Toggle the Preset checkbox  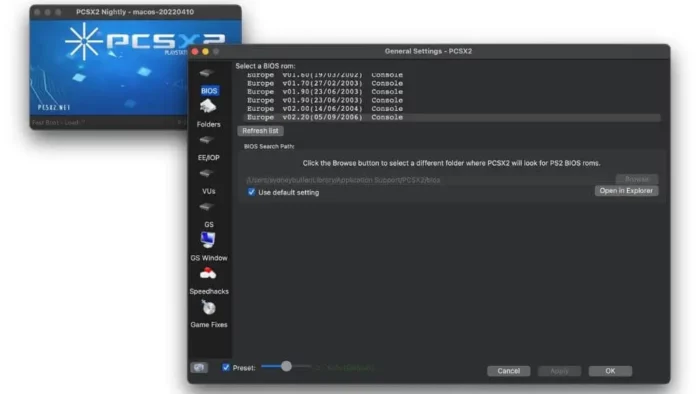tap(226, 367)
